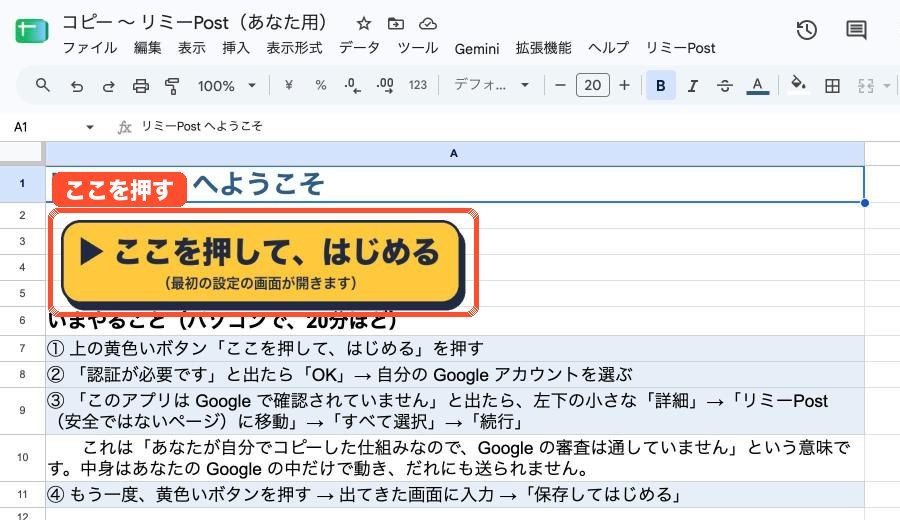Screen dimensions: 900x520
Task: Check the cloud save status icon
Action: coord(428,24)
